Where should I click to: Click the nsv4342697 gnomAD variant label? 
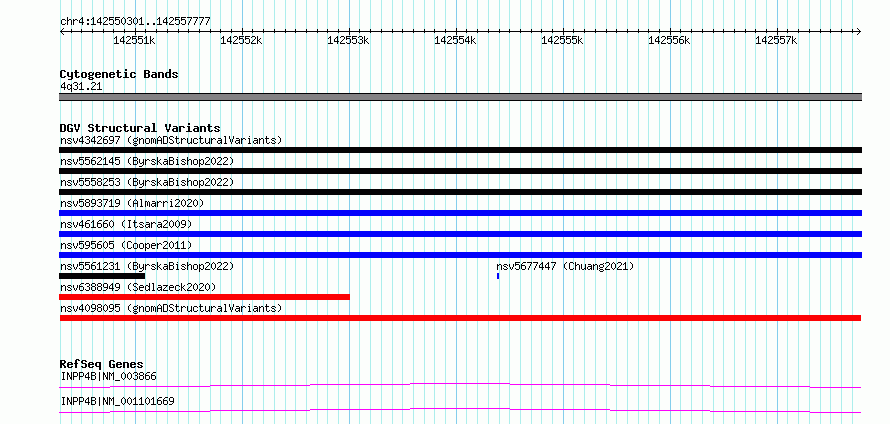[x=171, y=140]
